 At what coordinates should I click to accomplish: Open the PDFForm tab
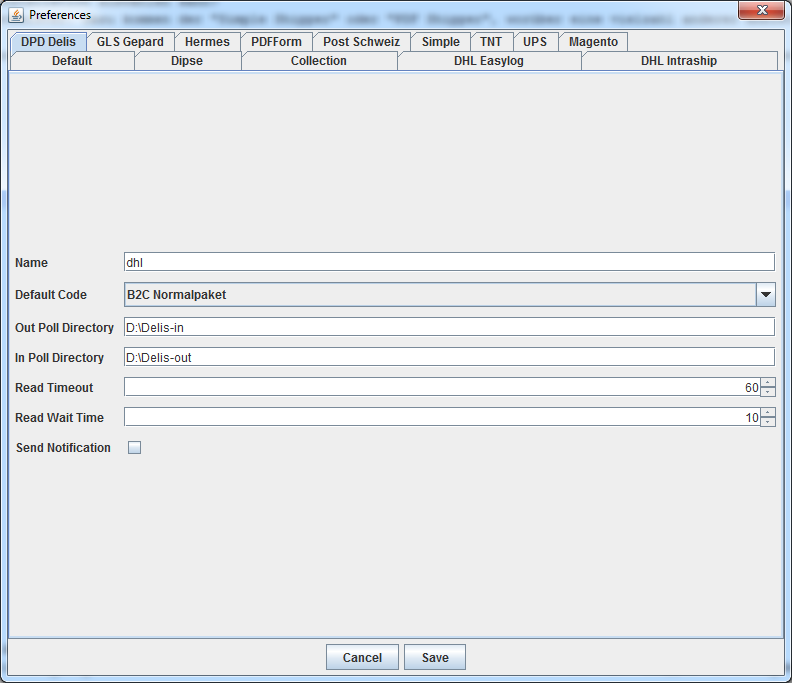(276, 41)
